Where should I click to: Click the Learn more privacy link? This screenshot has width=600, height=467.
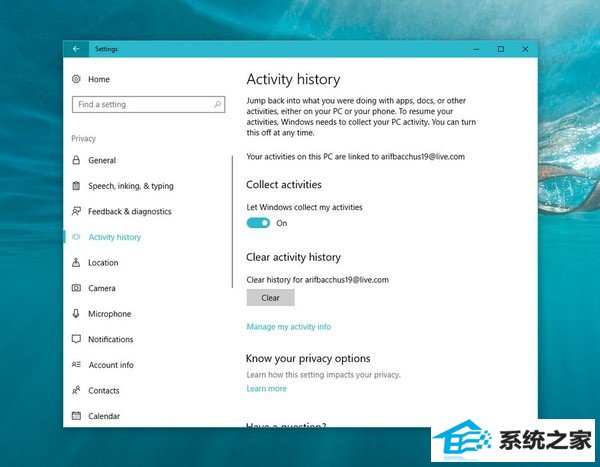[x=266, y=389]
